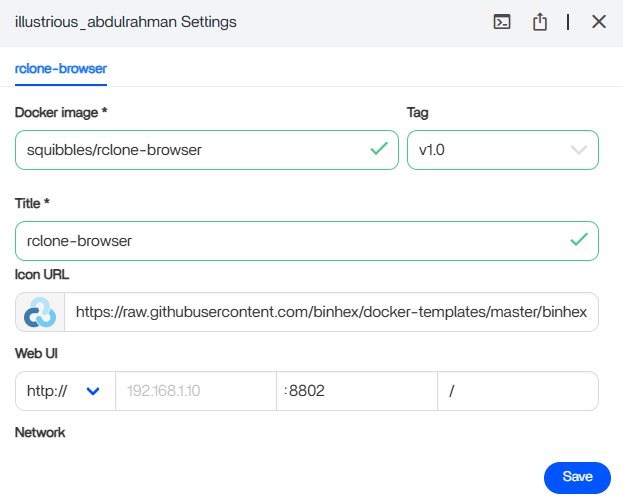Viewport: 623px width, 503px height.
Task: Save the container settings
Action: pos(577,477)
